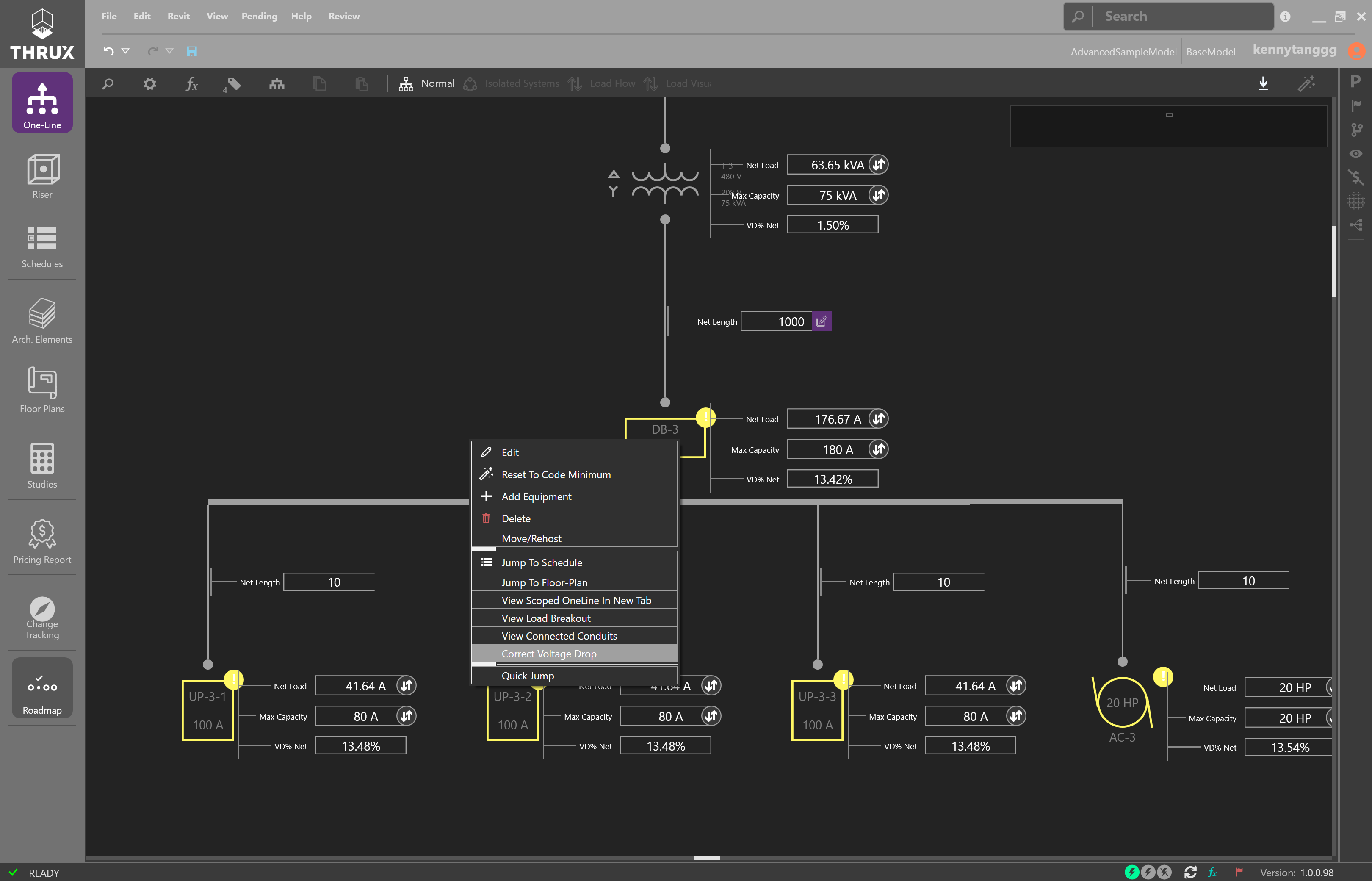Choose Jump To Schedule
The width and height of the screenshot is (1372, 881).
pyautogui.click(x=574, y=562)
